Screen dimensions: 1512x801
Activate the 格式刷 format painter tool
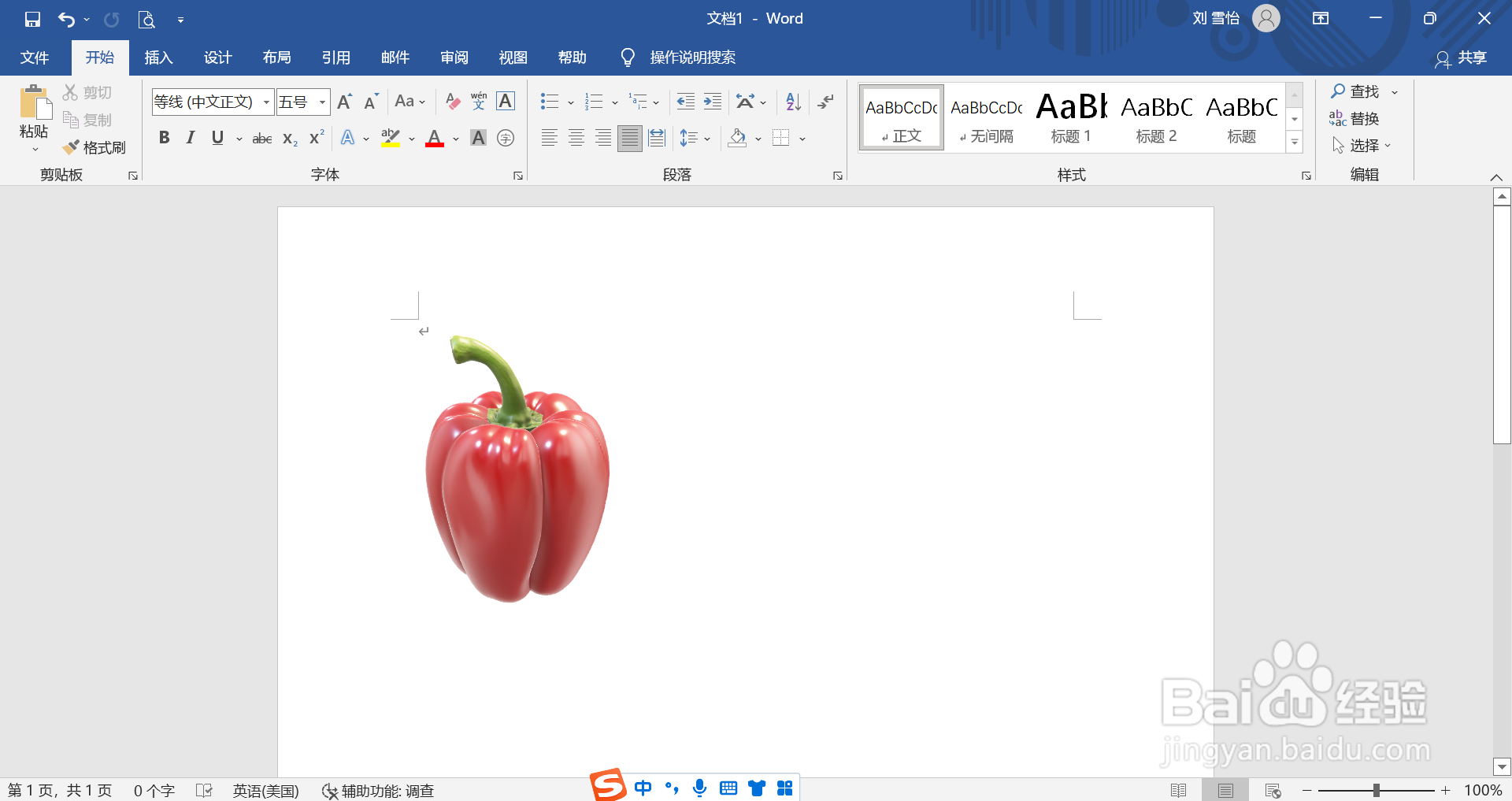94,147
